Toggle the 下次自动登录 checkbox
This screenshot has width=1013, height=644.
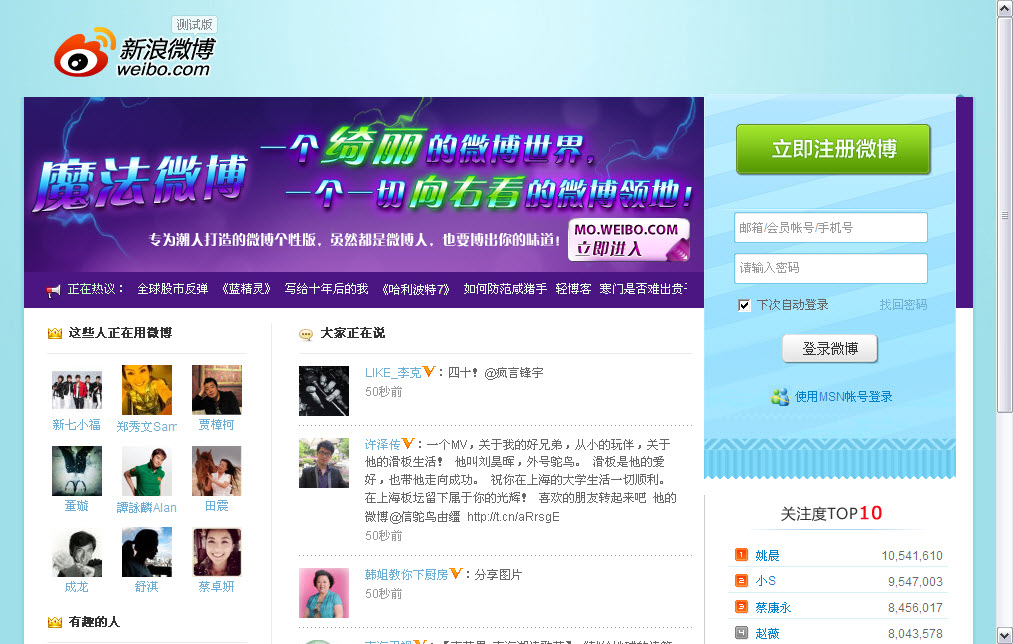(744, 305)
